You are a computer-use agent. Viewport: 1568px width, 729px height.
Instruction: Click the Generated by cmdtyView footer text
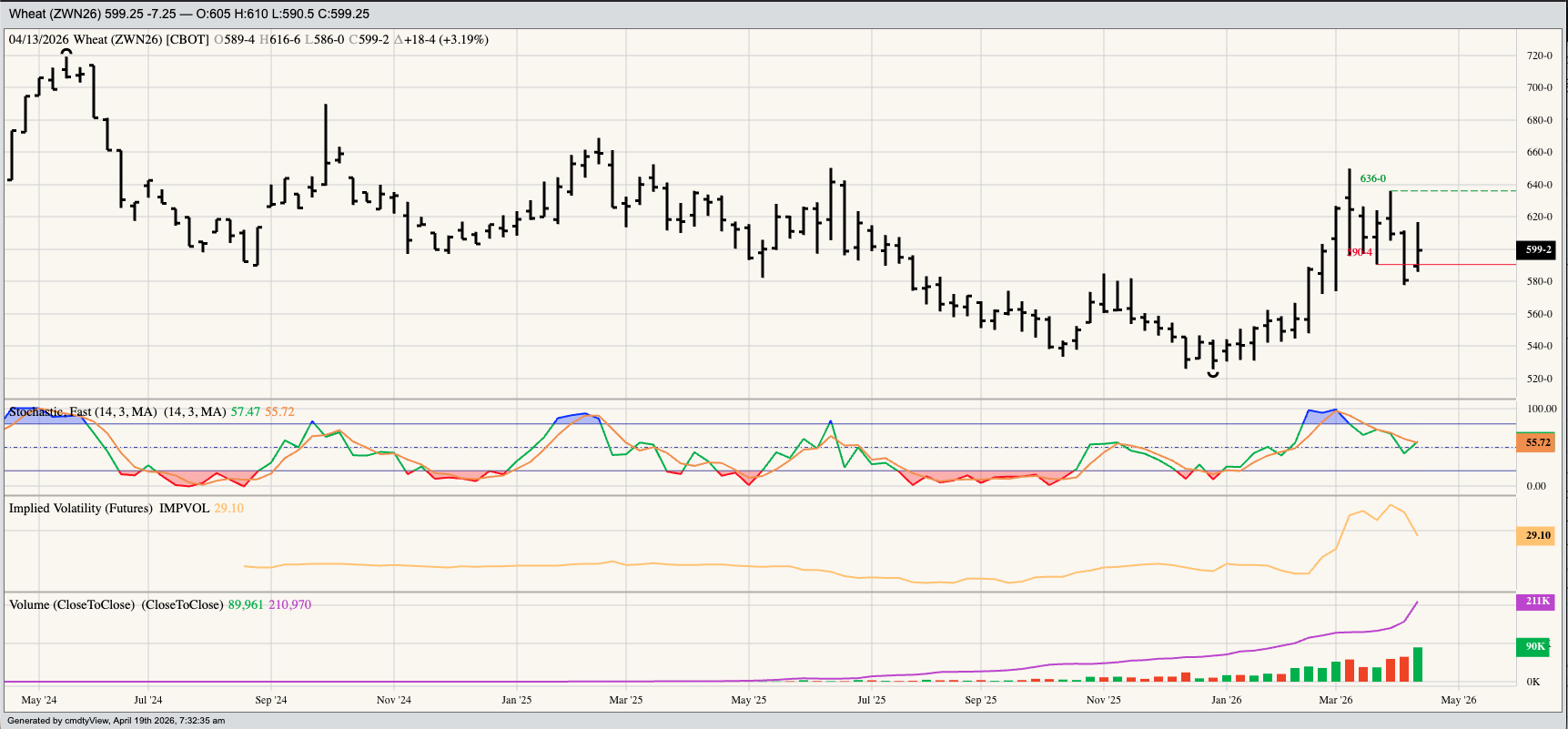coord(116,721)
